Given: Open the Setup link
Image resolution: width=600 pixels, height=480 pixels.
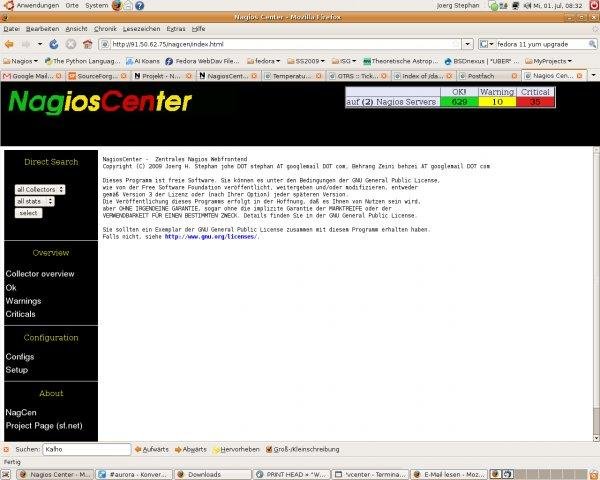Looking at the screenshot, I should [16, 370].
